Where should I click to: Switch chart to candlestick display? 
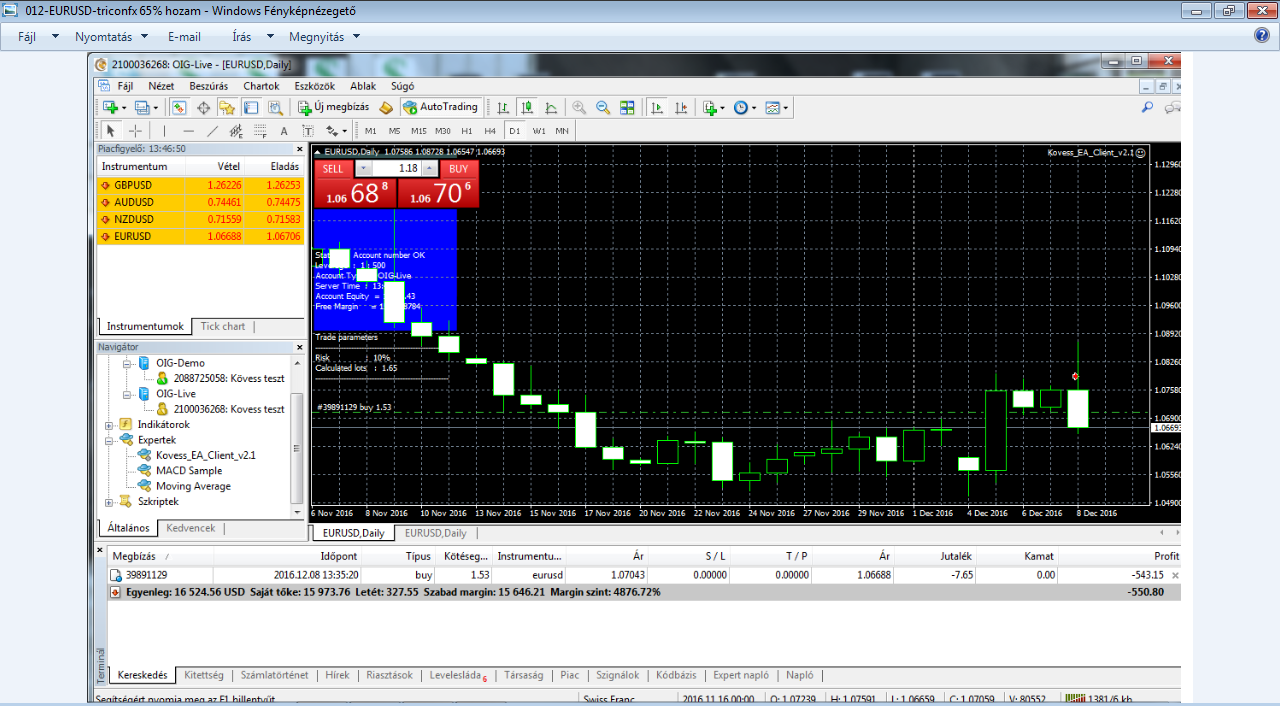(x=525, y=108)
